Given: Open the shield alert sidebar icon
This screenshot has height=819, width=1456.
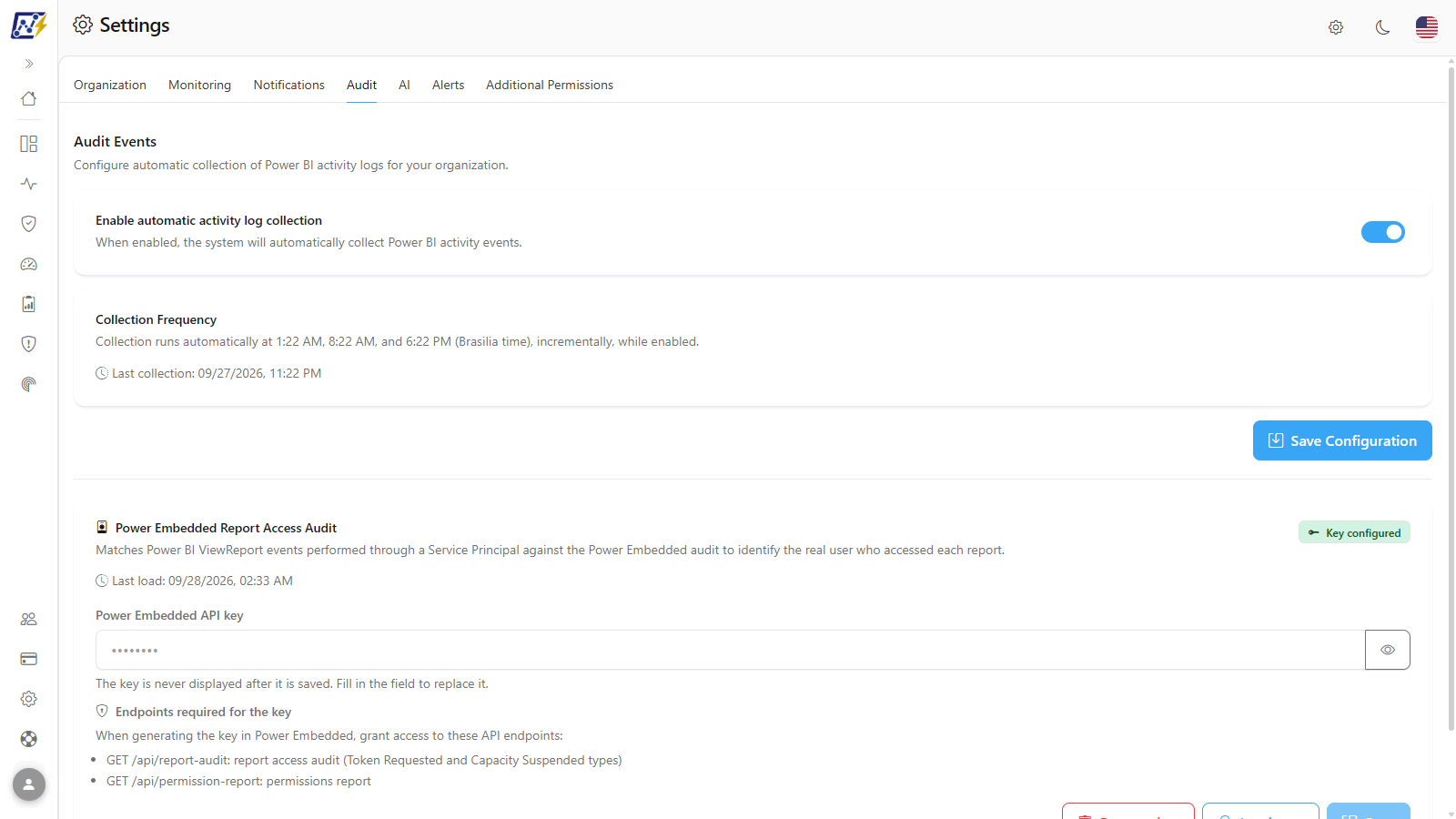Looking at the screenshot, I should (29, 344).
